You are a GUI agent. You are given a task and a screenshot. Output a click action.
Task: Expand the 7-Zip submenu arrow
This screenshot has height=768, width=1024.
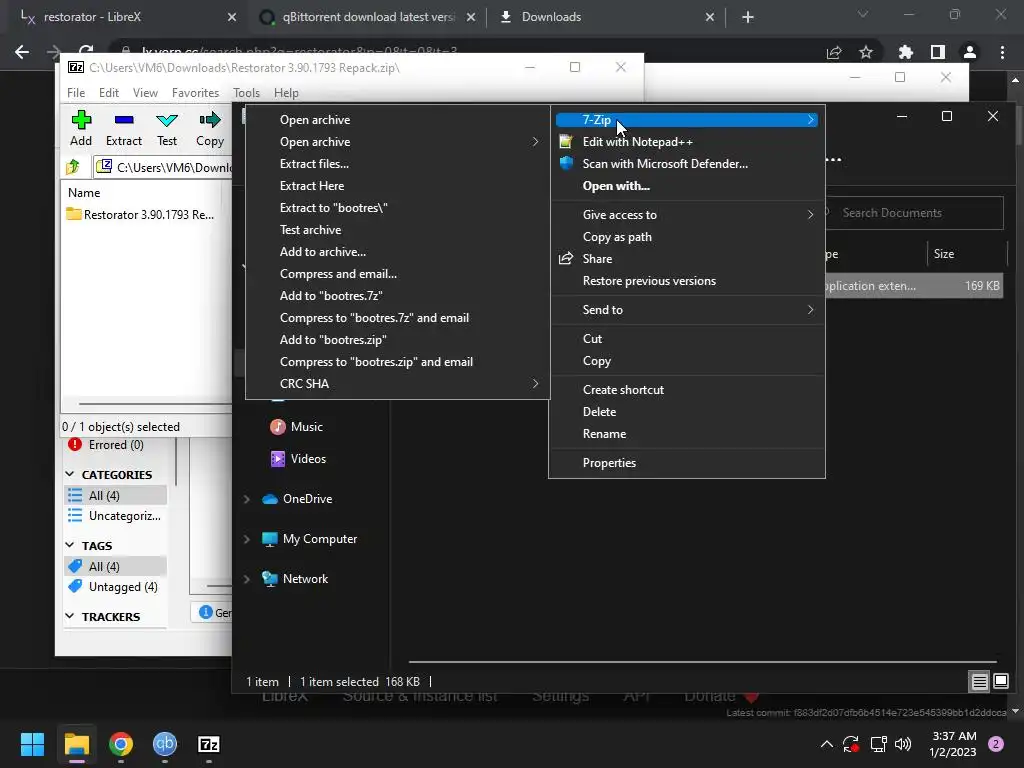coord(810,120)
